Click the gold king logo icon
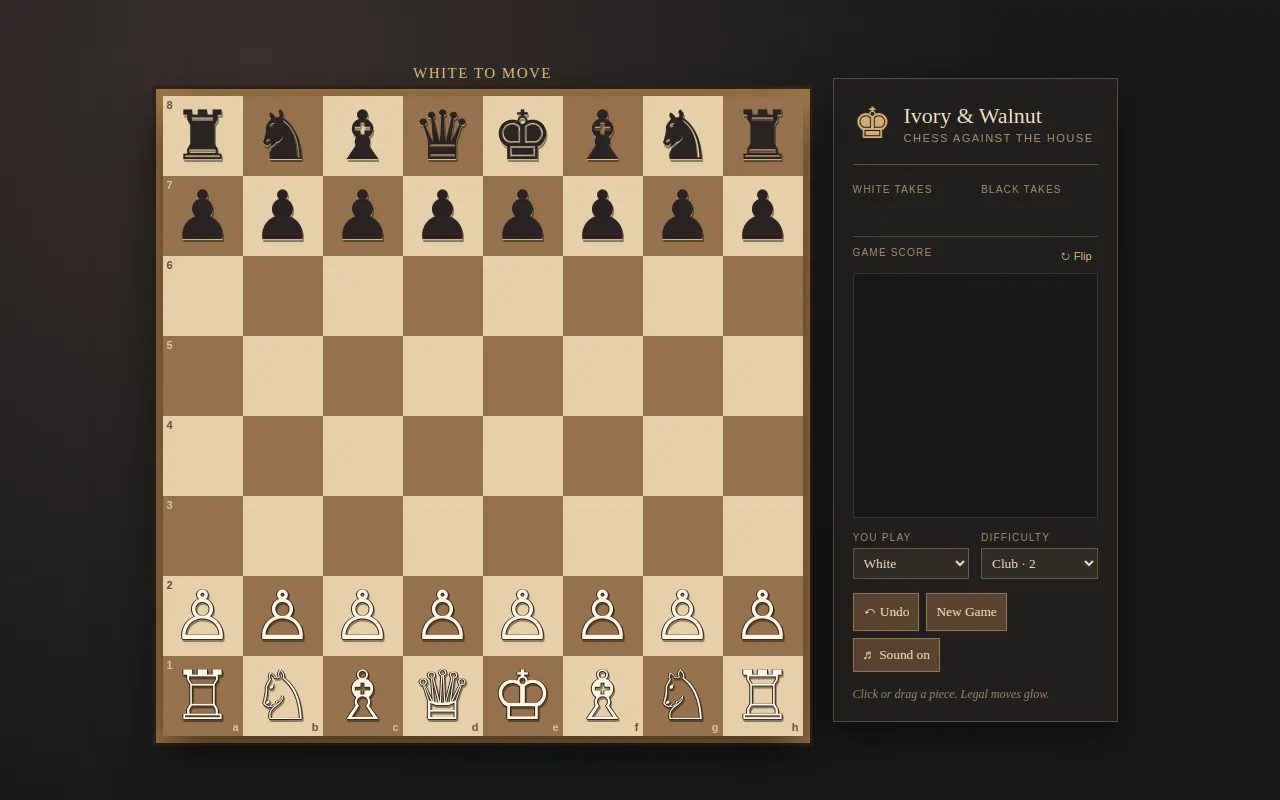The height and width of the screenshot is (800, 1280). pyautogui.click(x=872, y=123)
